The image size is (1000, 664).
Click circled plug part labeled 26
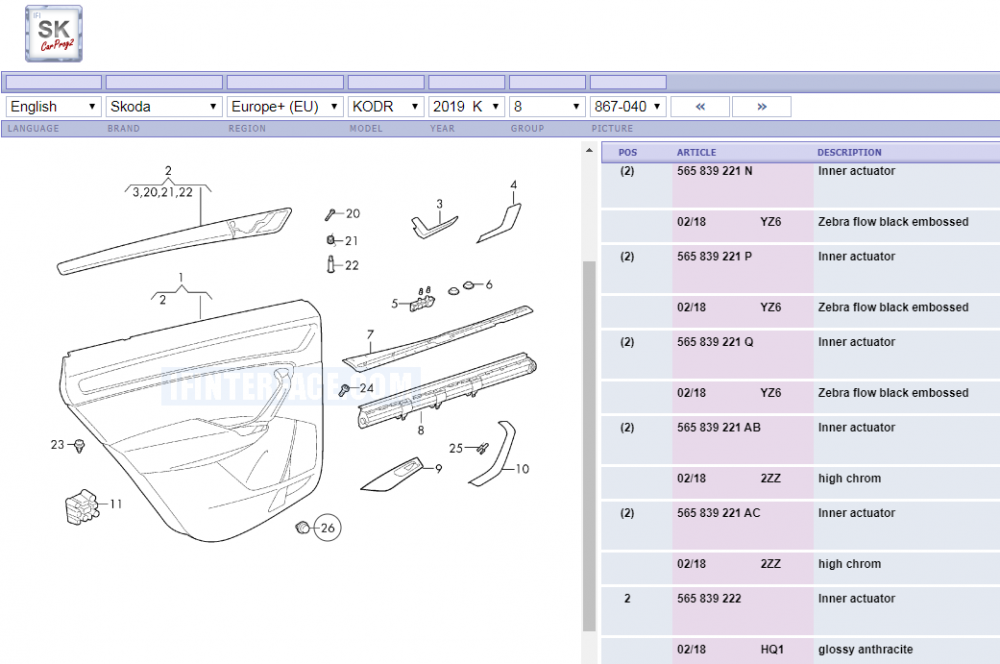tap(303, 527)
